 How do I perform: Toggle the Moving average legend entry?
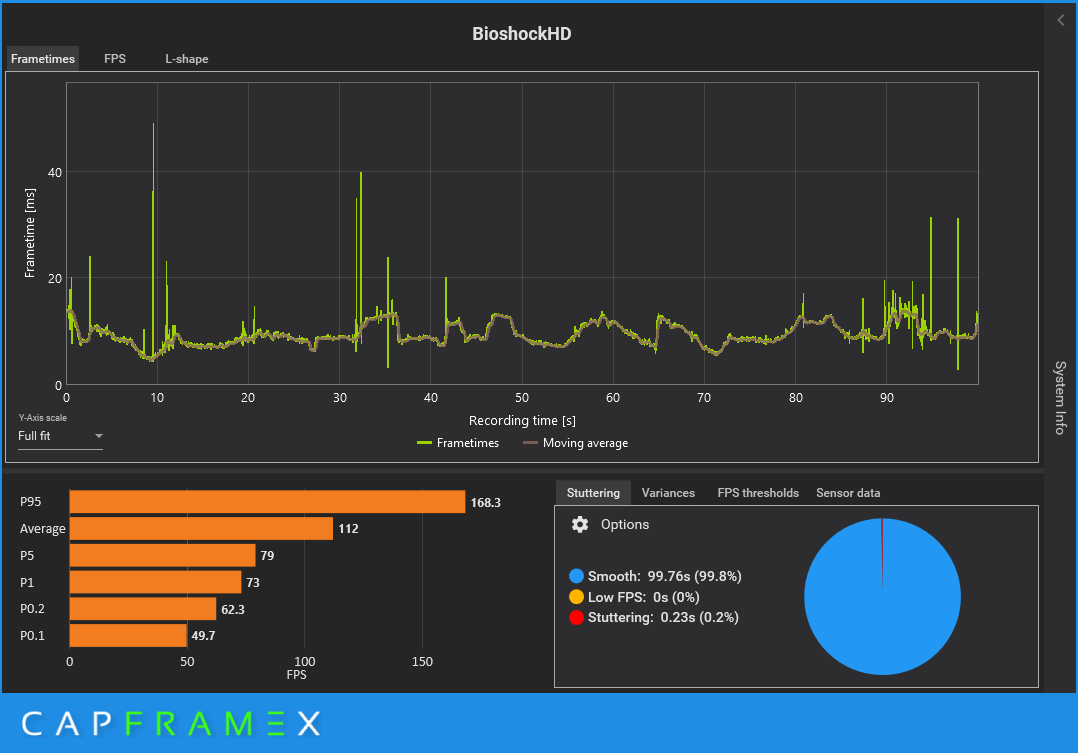click(575, 443)
